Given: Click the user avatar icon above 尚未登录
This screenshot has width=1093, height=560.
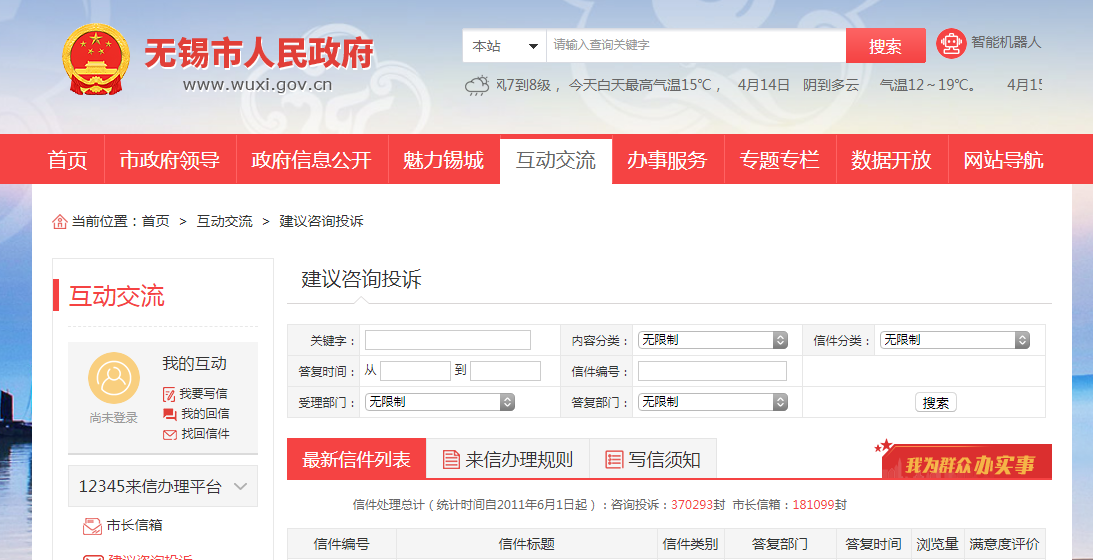Looking at the screenshot, I should (x=113, y=378).
